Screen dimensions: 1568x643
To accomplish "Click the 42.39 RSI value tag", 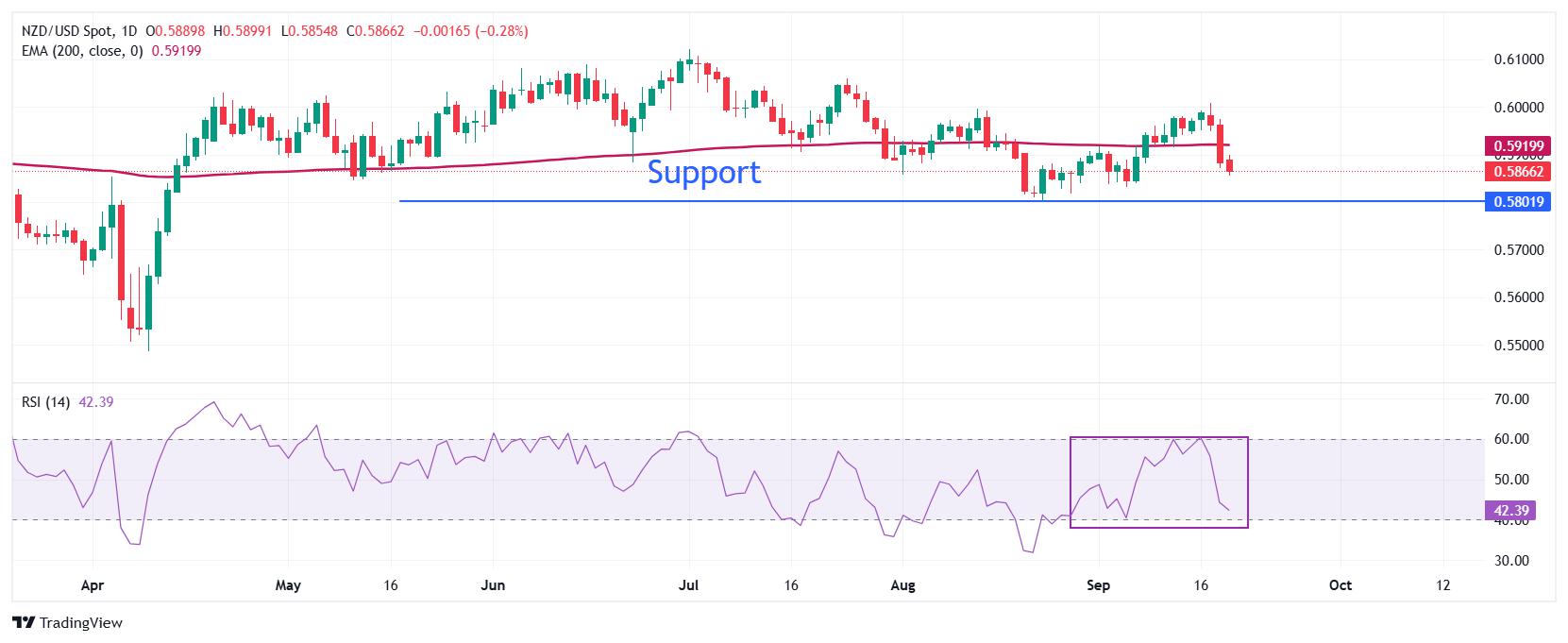I will pyautogui.click(x=1510, y=511).
